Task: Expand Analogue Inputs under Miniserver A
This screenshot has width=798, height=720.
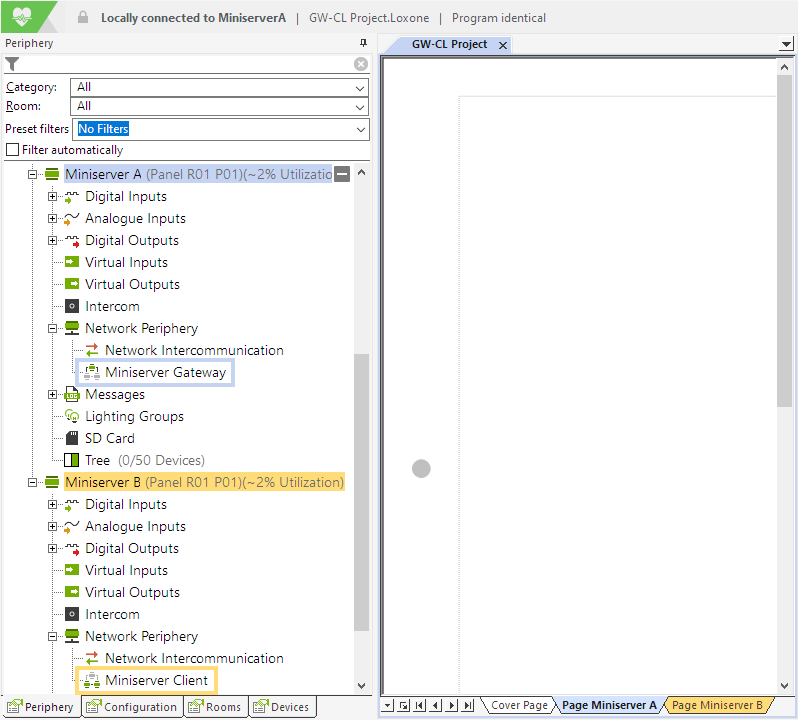Action: tap(52, 218)
